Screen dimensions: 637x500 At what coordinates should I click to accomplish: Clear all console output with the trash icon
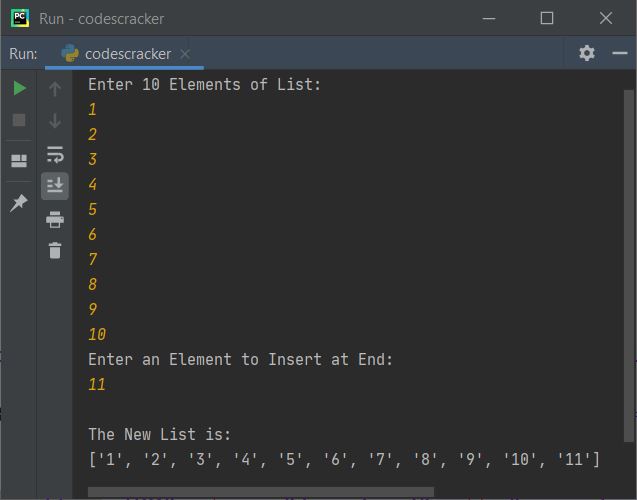pyautogui.click(x=55, y=250)
